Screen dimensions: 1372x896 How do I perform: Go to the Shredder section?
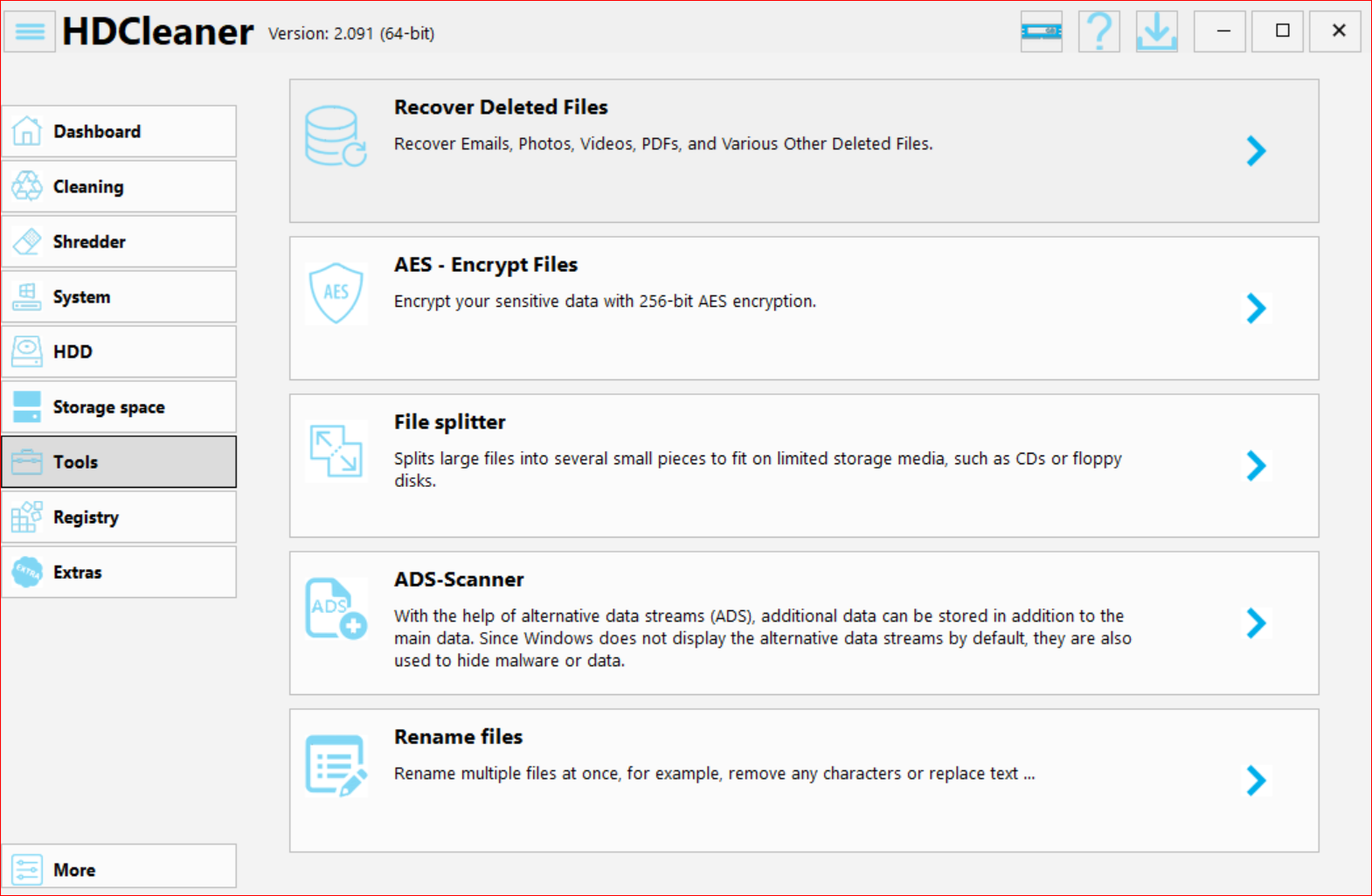(x=120, y=242)
